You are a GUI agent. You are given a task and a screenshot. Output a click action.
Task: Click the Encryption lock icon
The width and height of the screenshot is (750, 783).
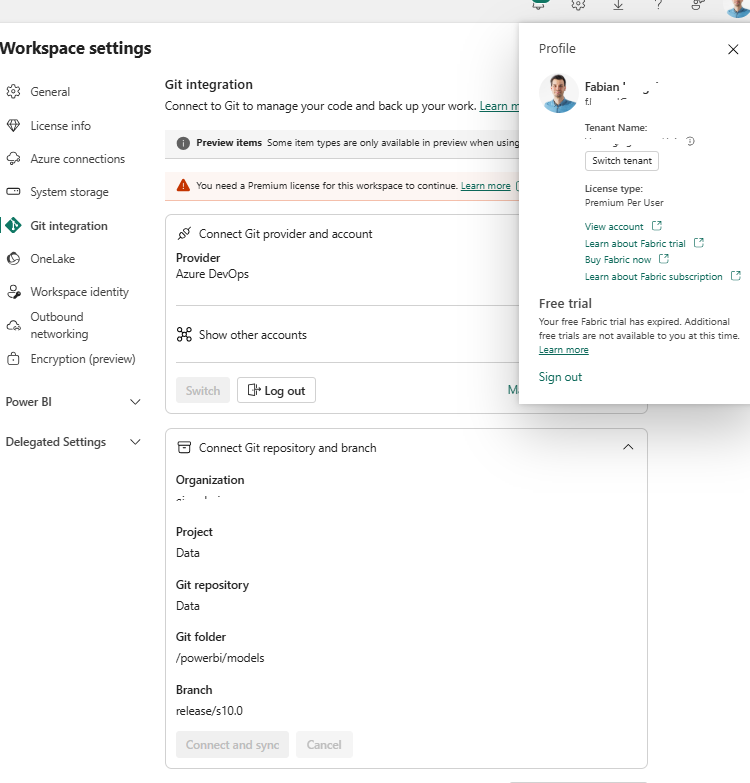(x=13, y=359)
